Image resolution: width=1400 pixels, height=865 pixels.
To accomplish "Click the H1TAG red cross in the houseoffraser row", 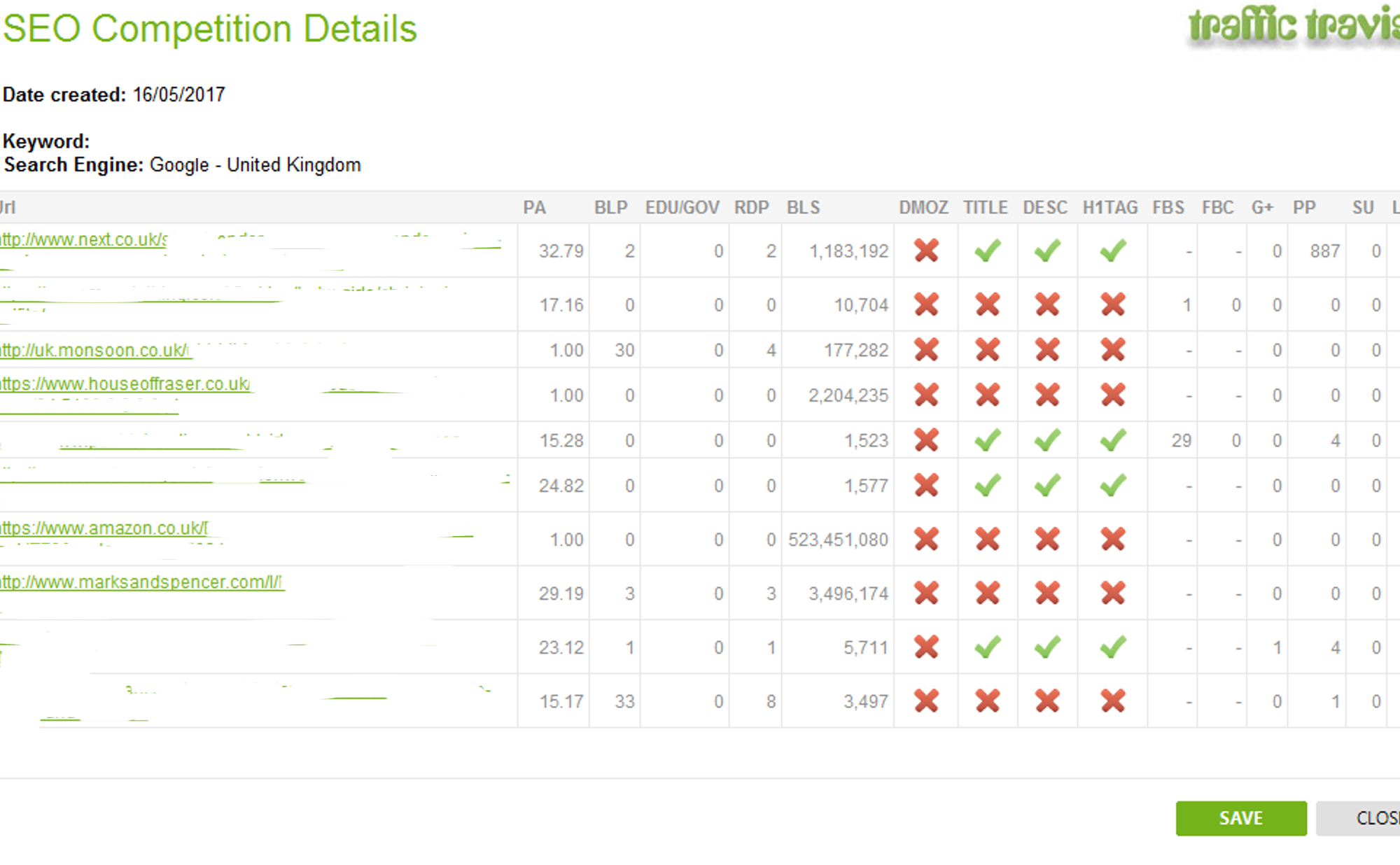I will [1112, 395].
